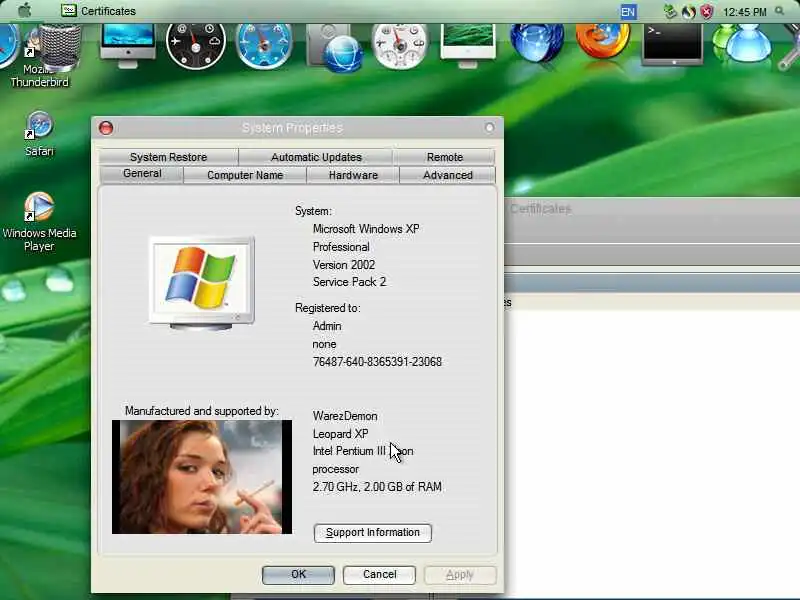
Task: Select the General tab
Action: (x=142, y=173)
